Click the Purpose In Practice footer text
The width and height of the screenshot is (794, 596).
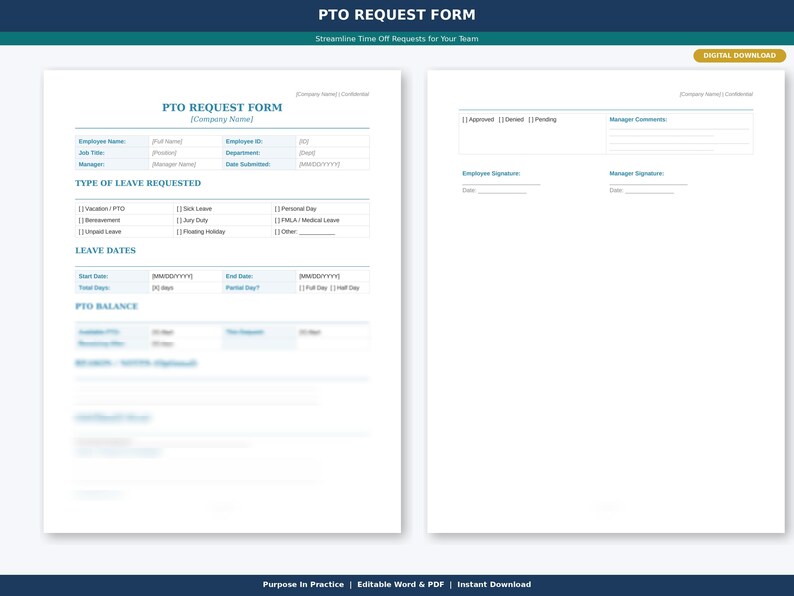click(303, 584)
